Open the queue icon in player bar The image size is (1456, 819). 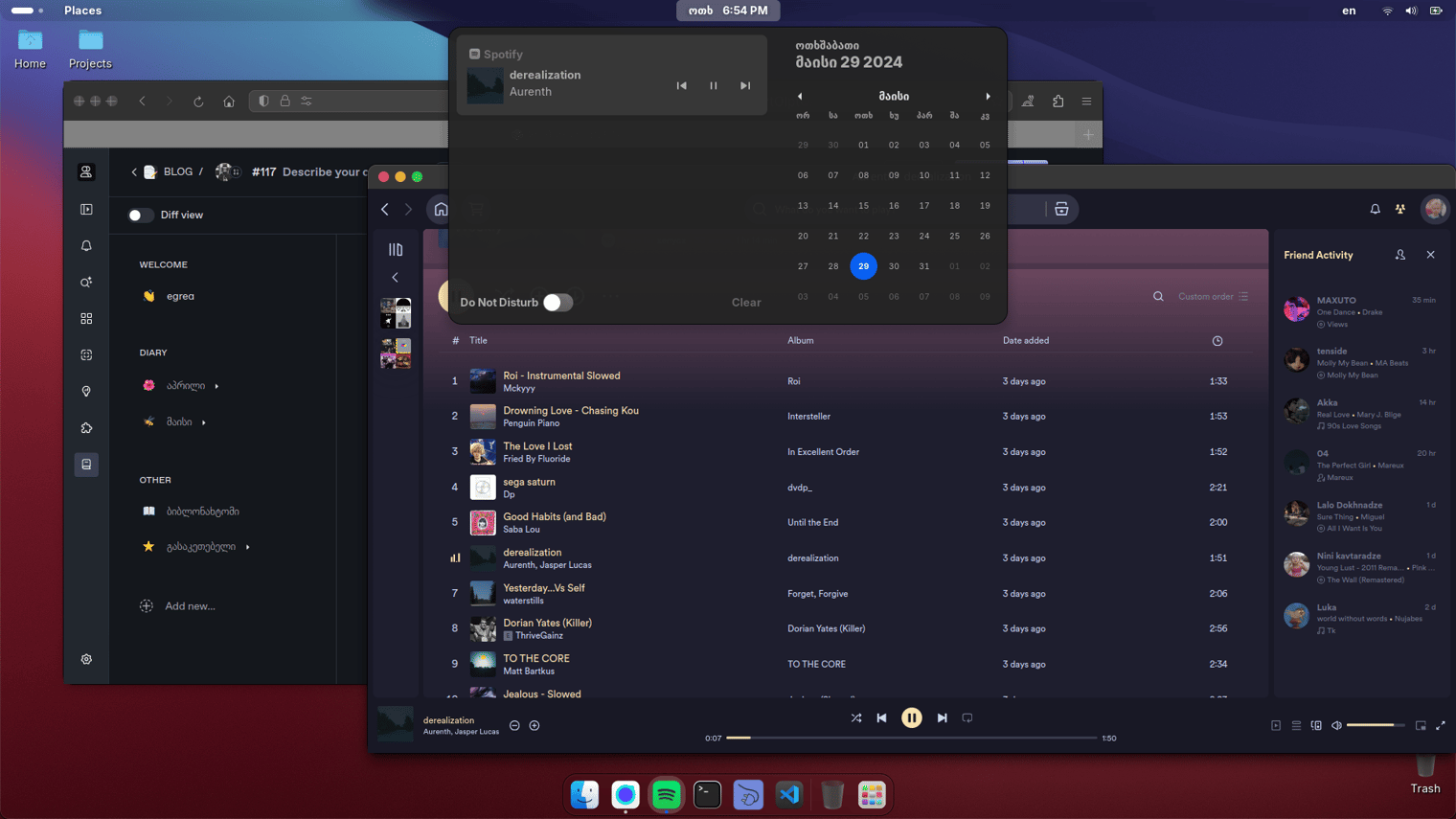(x=1296, y=725)
